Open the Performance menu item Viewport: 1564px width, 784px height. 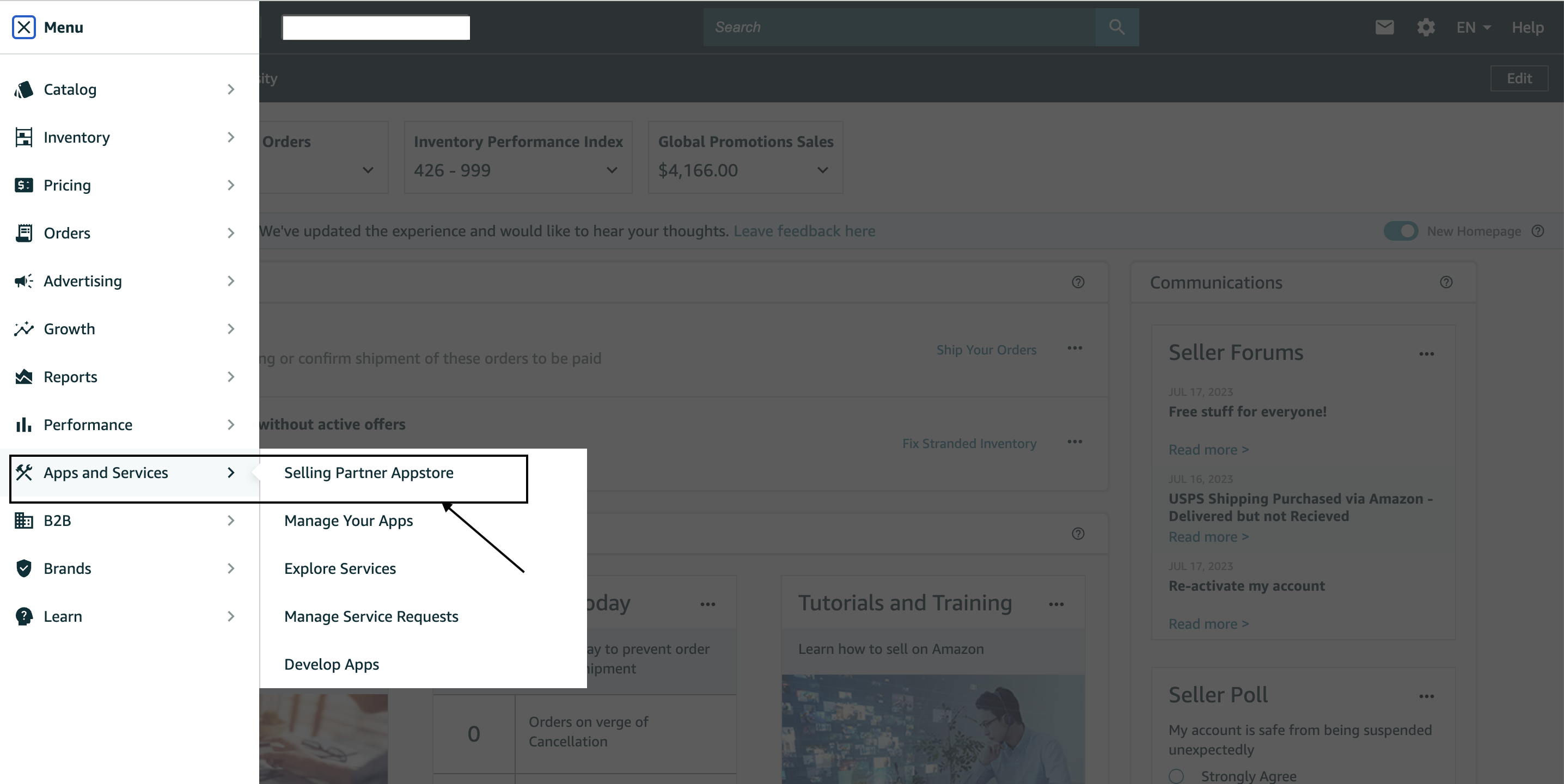pos(129,425)
